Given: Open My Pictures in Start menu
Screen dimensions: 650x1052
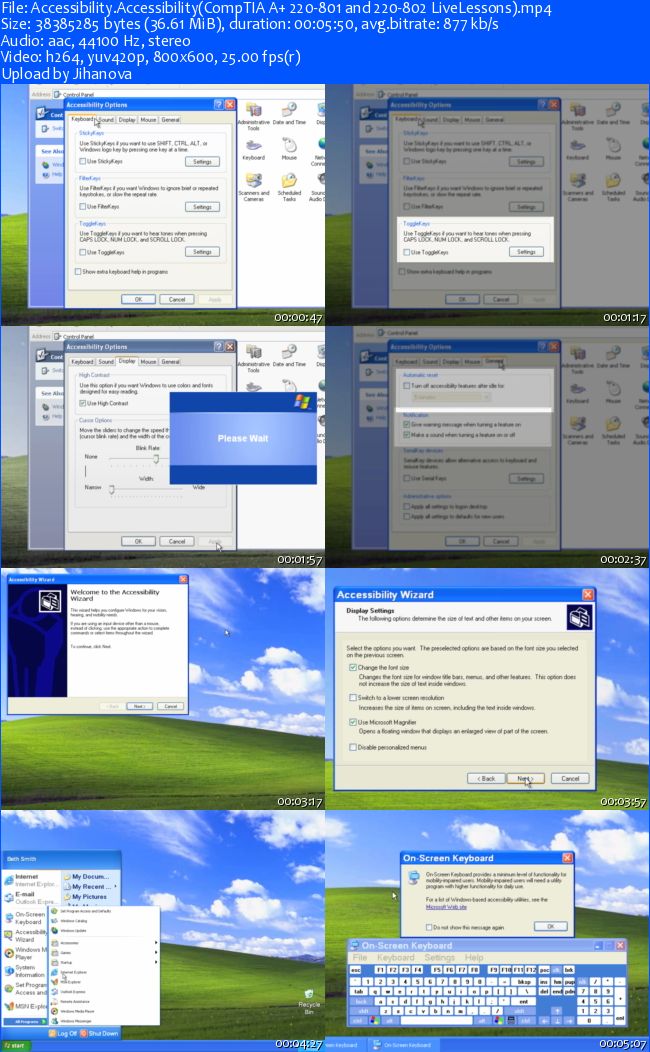Looking at the screenshot, I should 86,896.
